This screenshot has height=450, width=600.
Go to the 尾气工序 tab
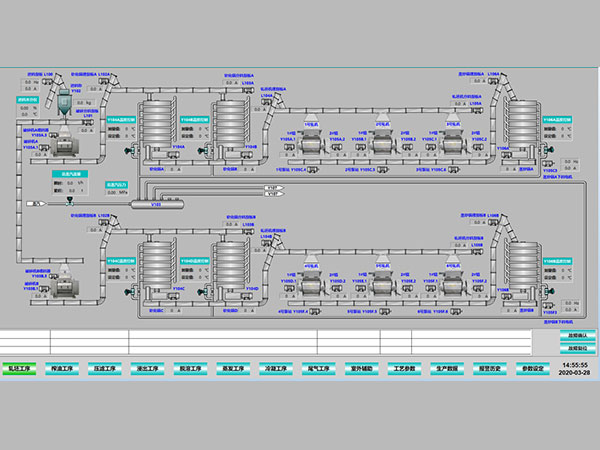coord(318,368)
